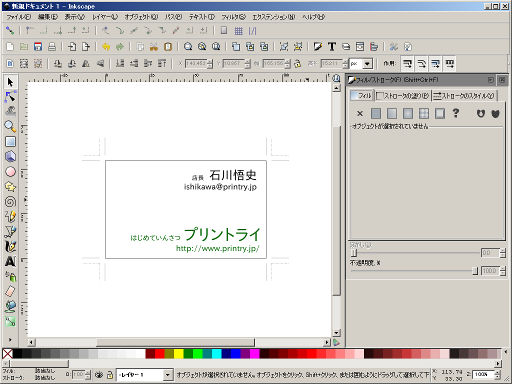Click the Paste clipboard icon
The image size is (512, 384).
pyautogui.click(x=168, y=47)
